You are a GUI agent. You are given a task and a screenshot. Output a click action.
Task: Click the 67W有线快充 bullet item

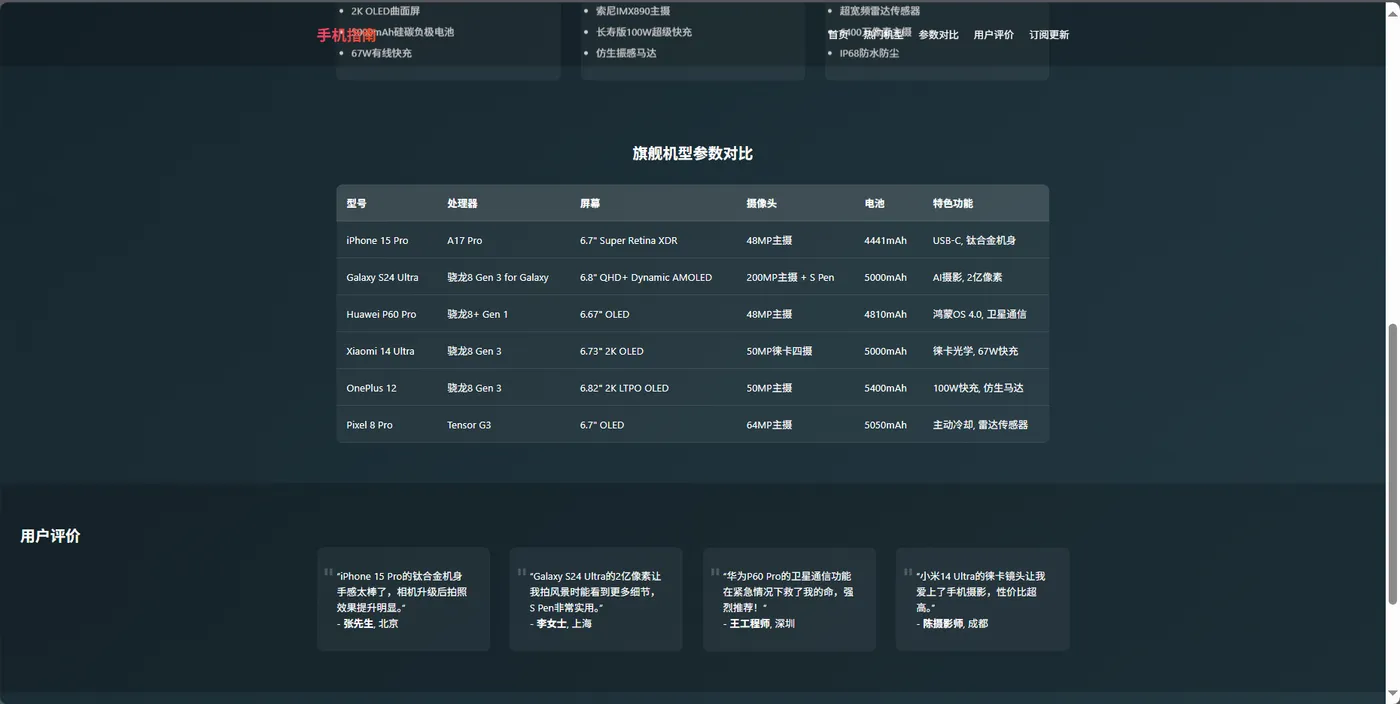pyautogui.click(x=381, y=53)
